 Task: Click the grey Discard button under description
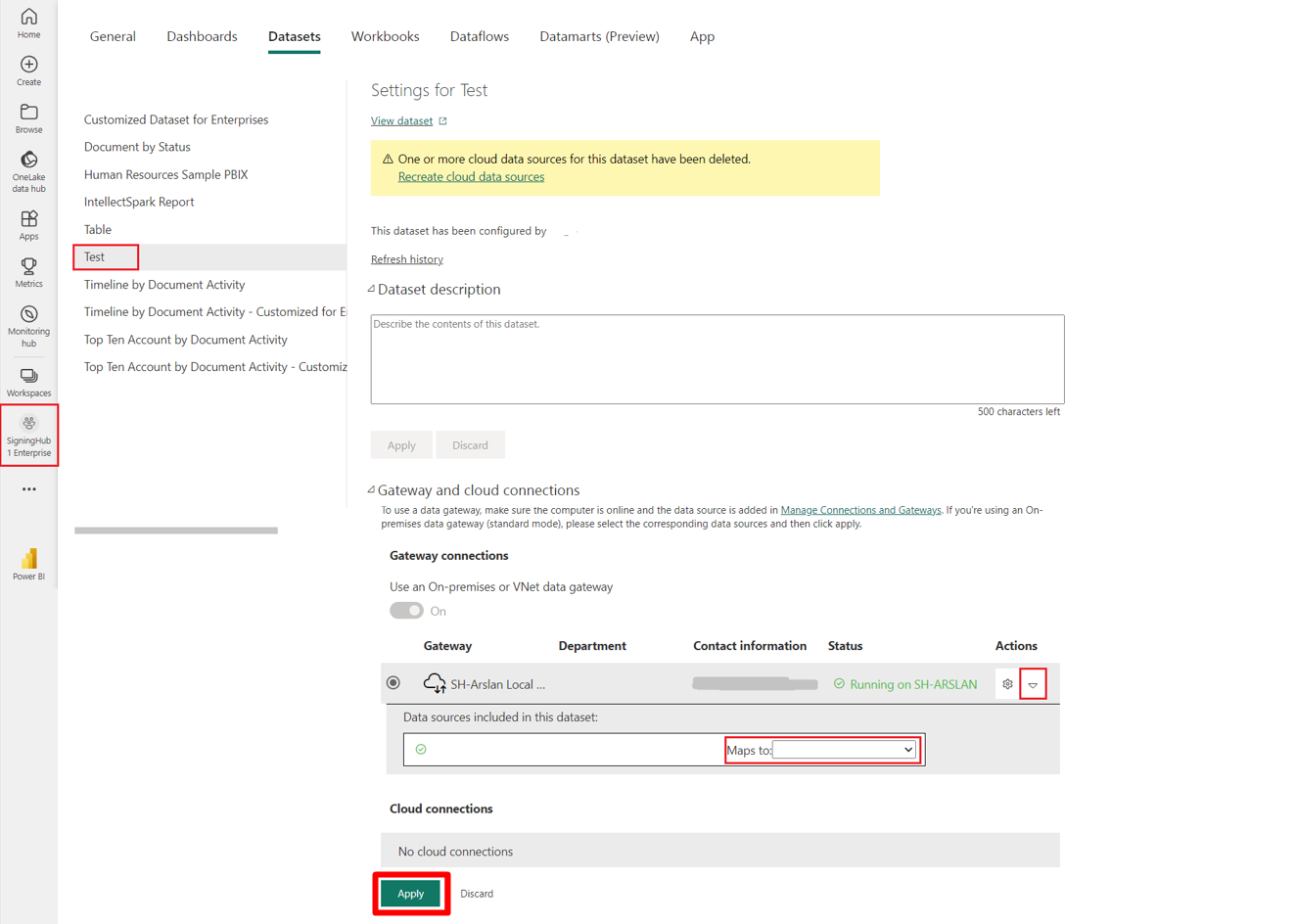(x=470, y=445)
